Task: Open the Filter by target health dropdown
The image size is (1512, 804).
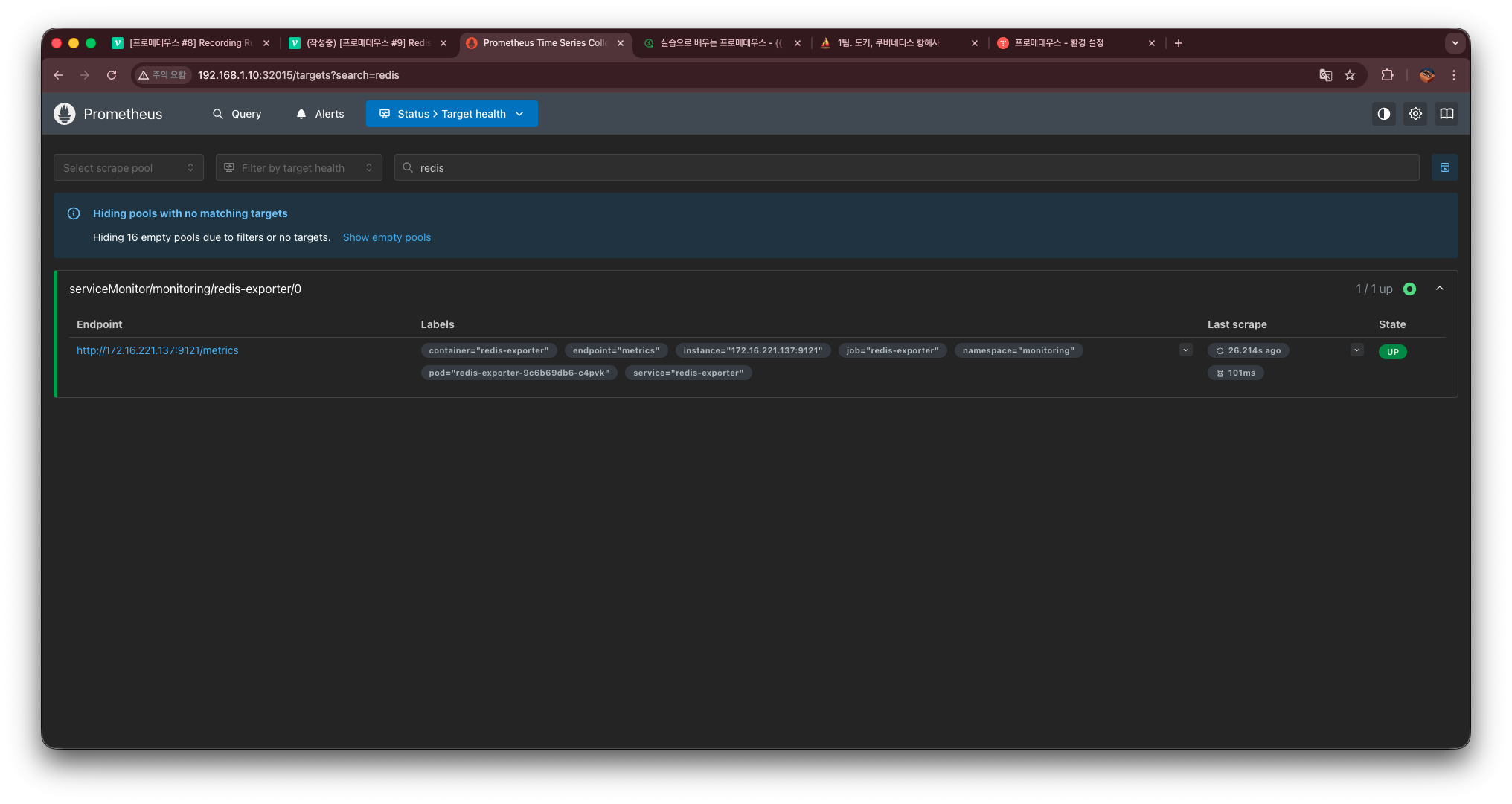Action: click(x=298, y=168)
